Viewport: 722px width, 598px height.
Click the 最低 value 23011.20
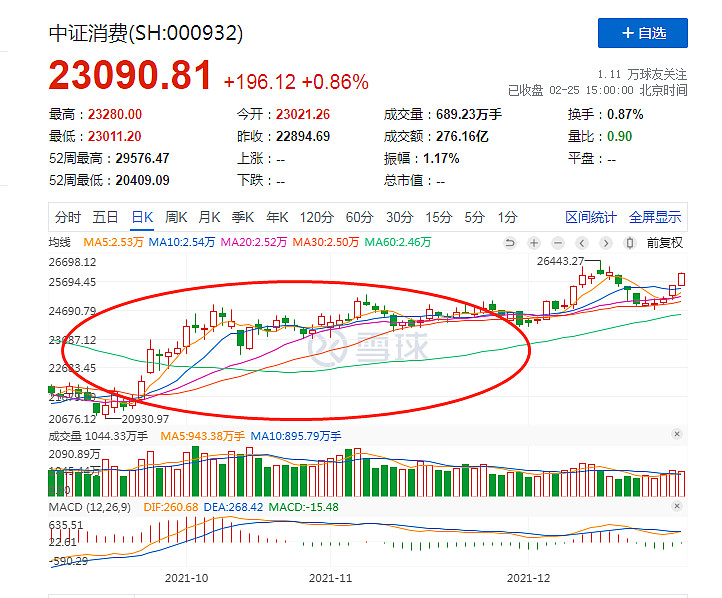point(115,136)
